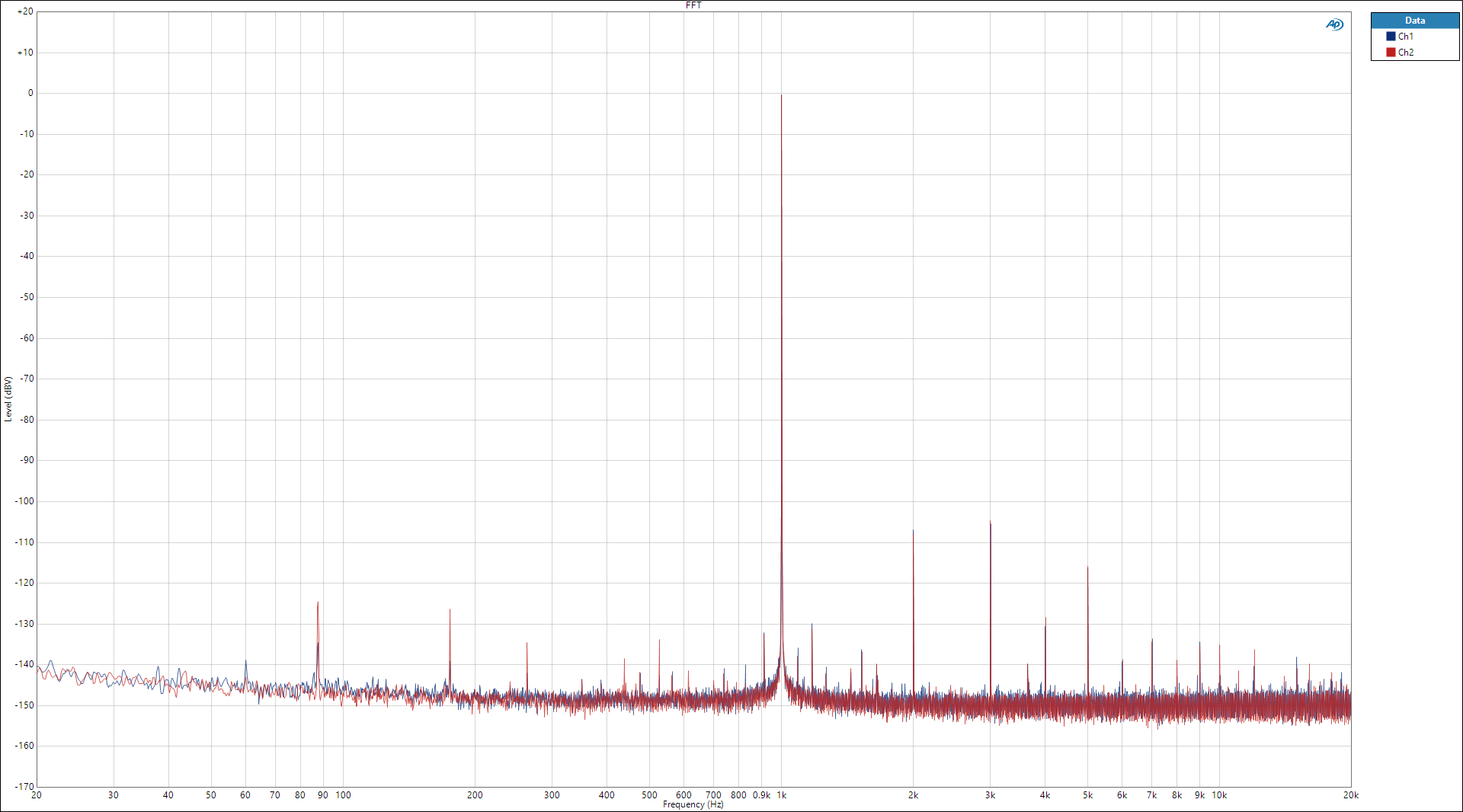Click the AP logo icon
Image resolution: width=1463 pixels, height=812 pixels.
pos(1334,24)
